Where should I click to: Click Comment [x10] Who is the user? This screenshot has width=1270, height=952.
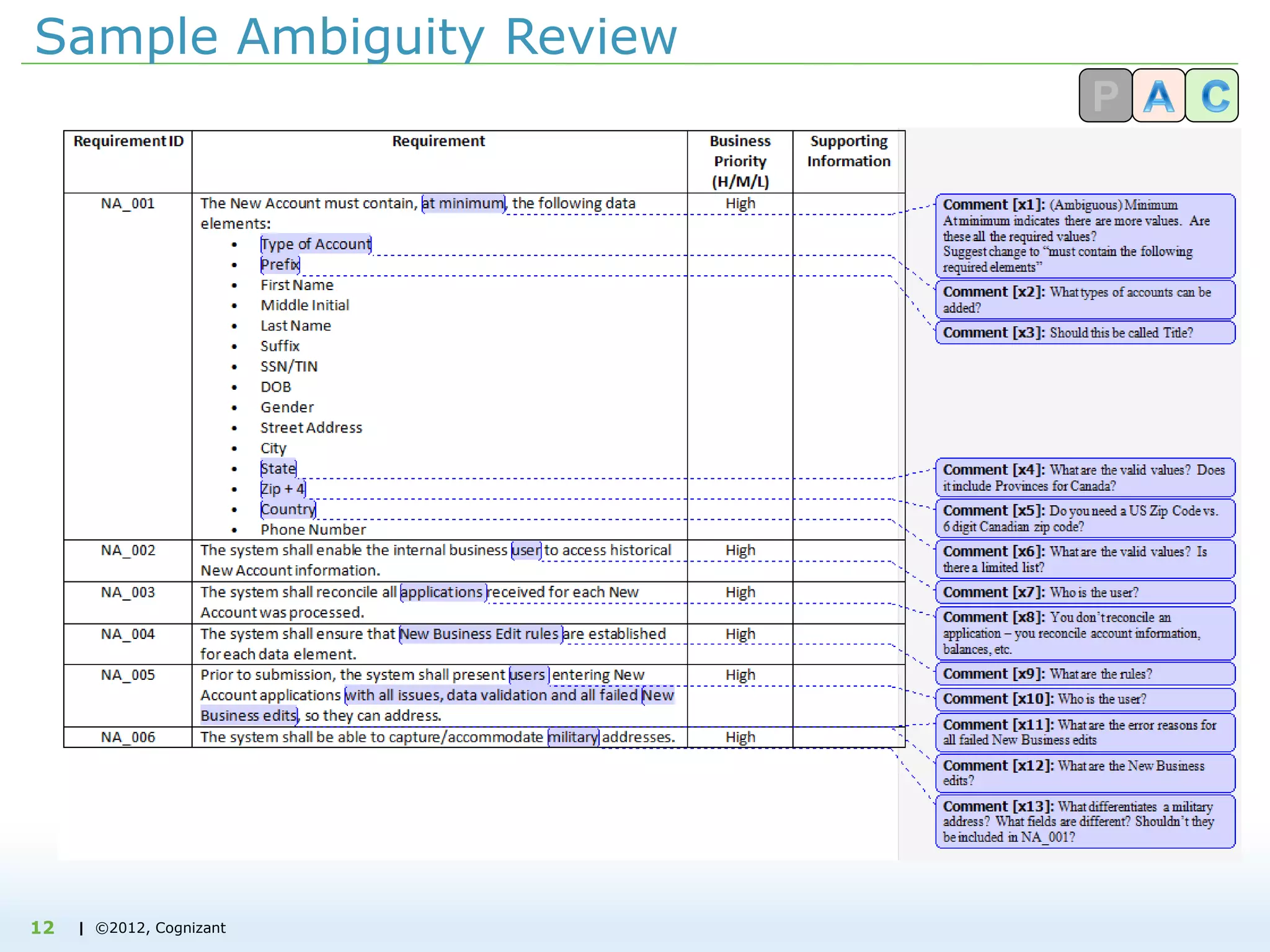point(1085,699)
